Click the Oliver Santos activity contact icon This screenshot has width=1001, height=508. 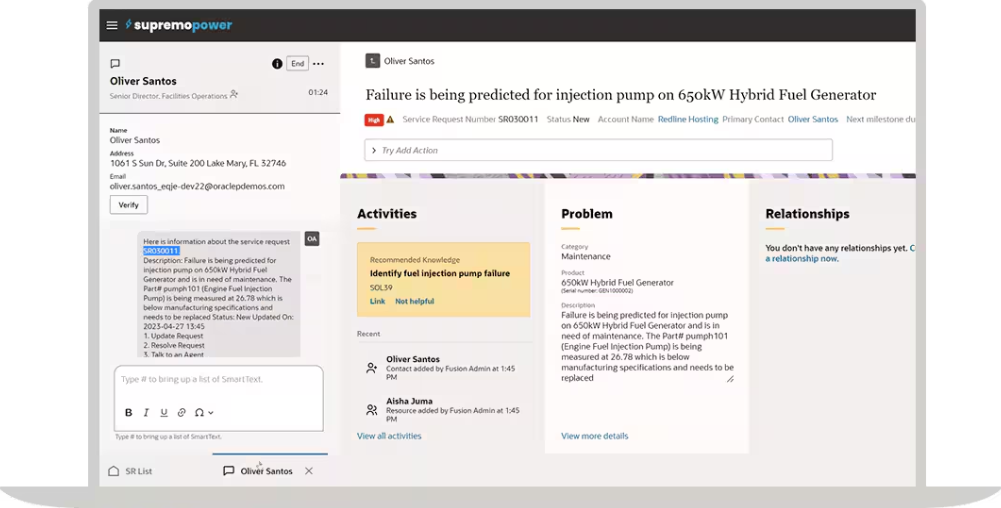[372, 368]
